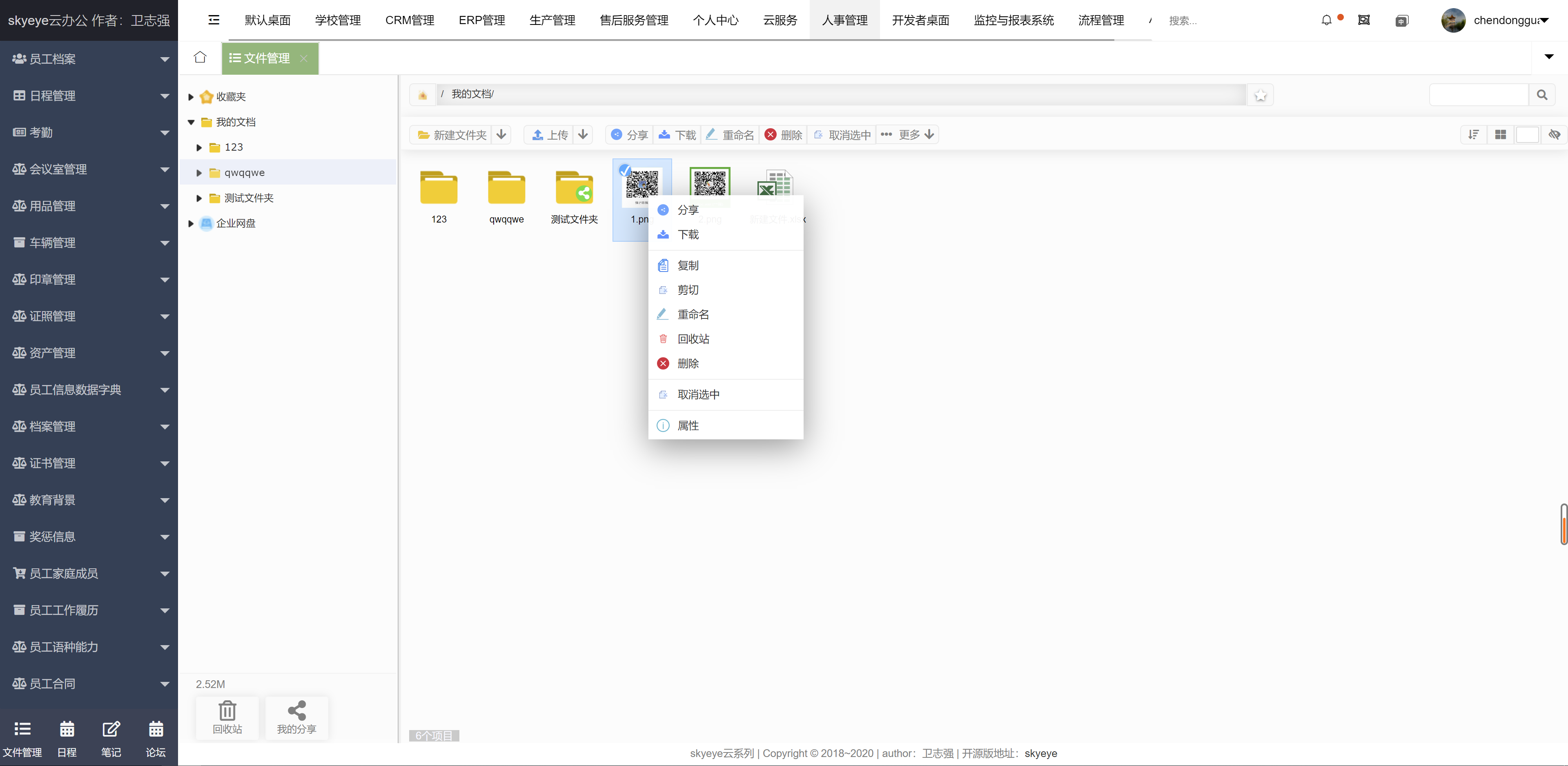The height and width of the screenshot is (766, 1568).
Task: Open the qwqqwe folder icon in the file grid
Action: coord(506,187)
